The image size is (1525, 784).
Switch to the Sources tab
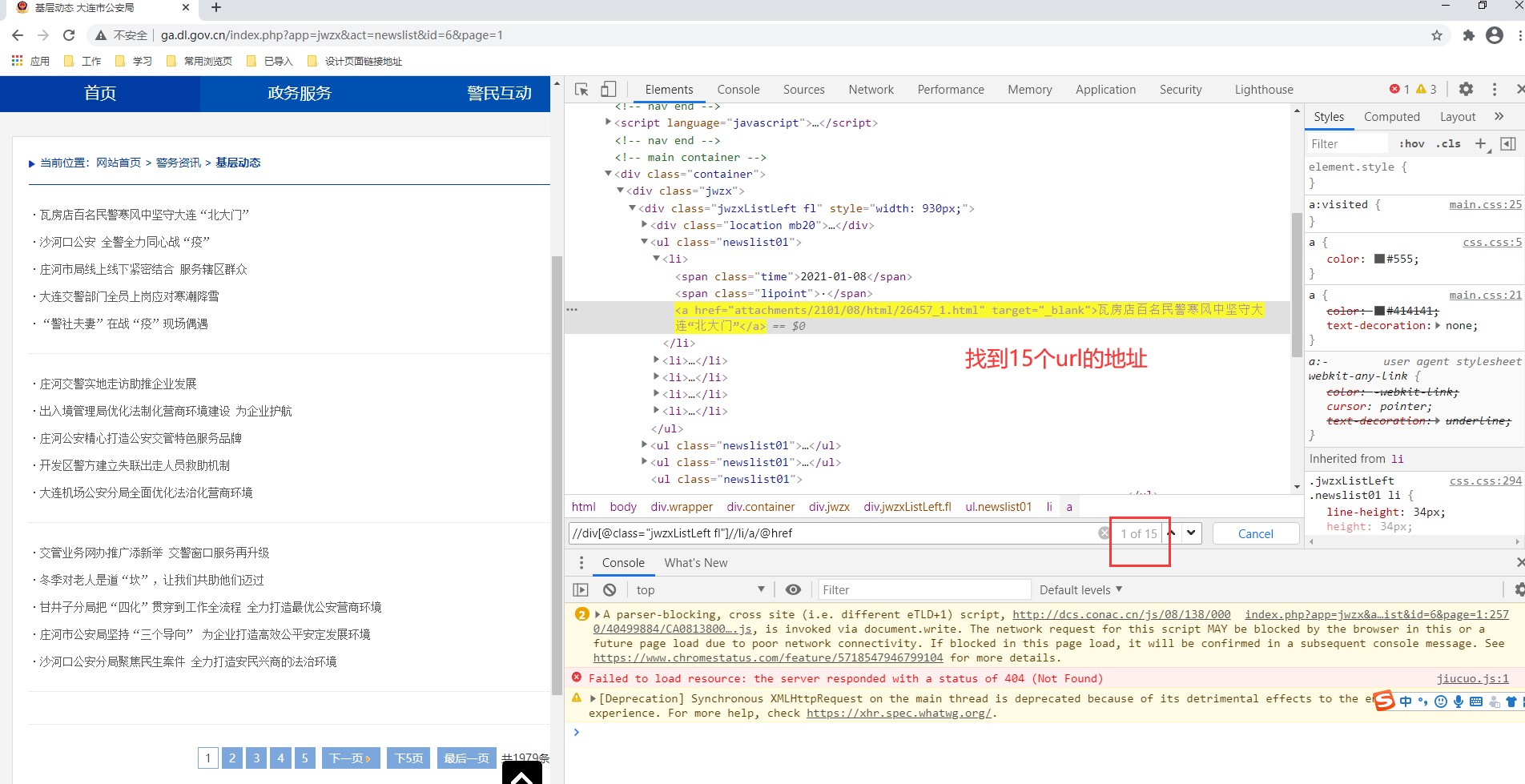[x=803, y=90]
